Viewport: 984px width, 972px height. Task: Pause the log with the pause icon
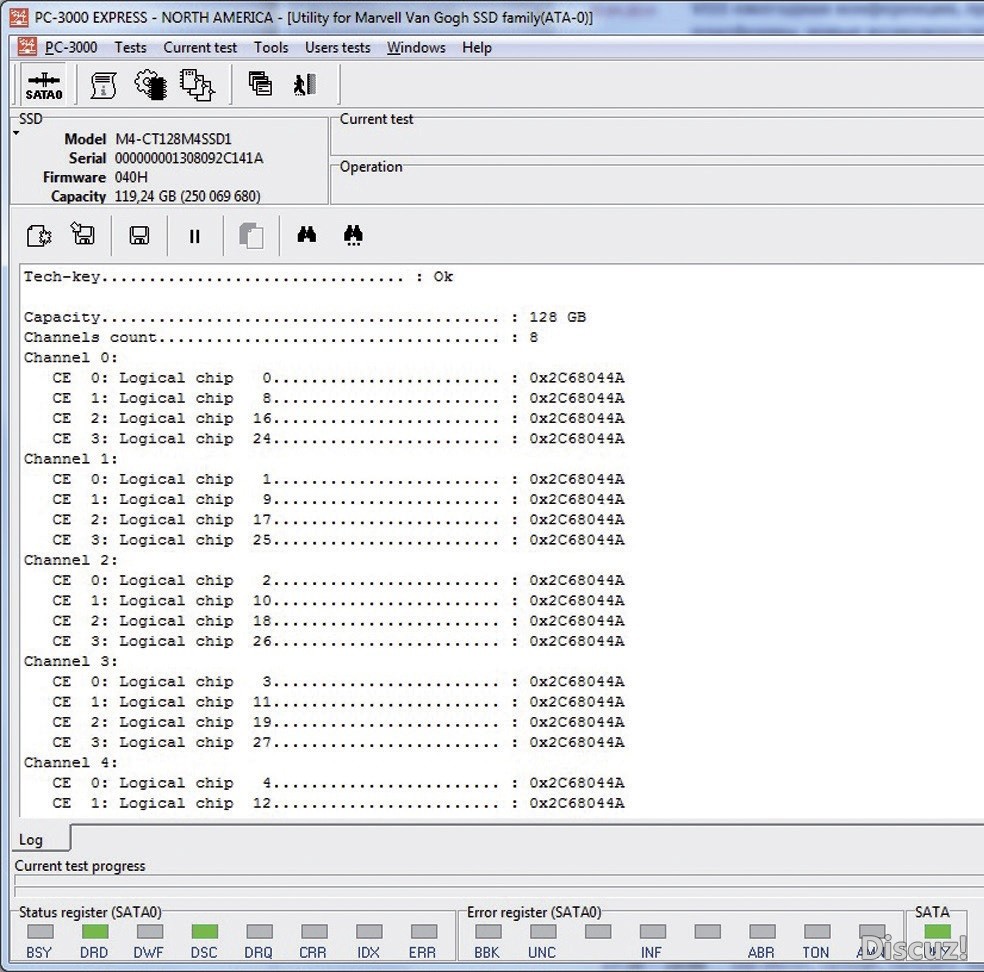tap(195, 237)
